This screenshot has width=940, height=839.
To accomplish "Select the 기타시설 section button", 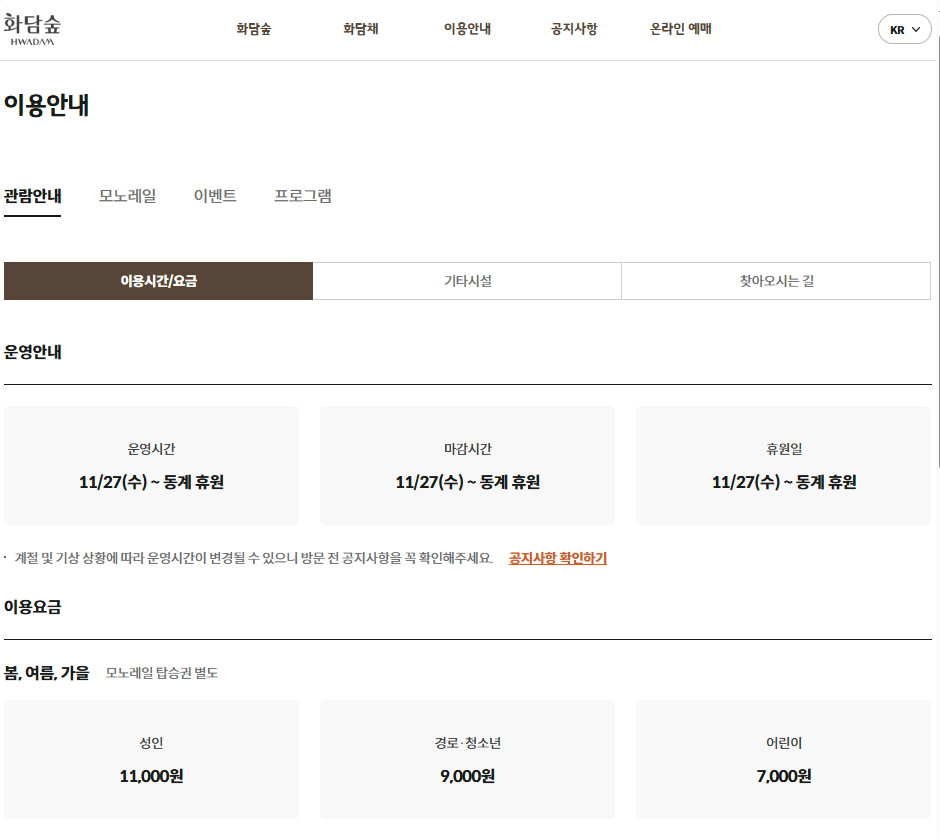I will 467,280.
